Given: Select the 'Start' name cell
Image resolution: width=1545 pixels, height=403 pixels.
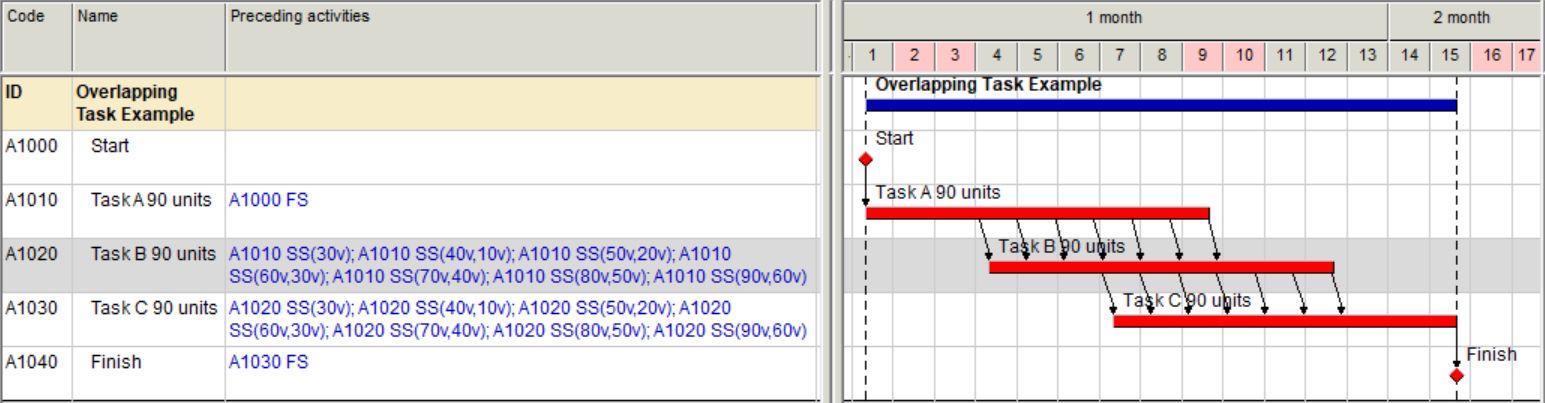Looking at the screenshot, I should click(148, 157).
